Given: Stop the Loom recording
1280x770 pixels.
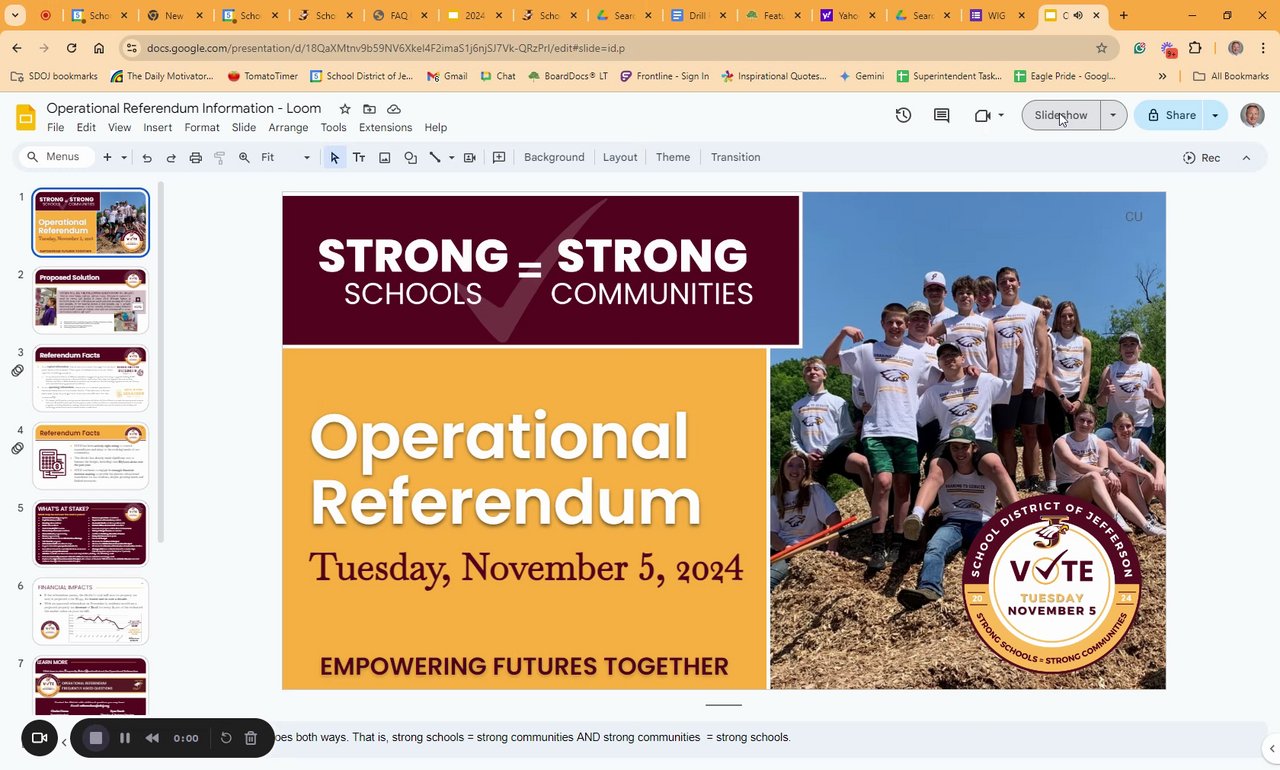Looking at the screenshot, I should (x=96, y=738).
